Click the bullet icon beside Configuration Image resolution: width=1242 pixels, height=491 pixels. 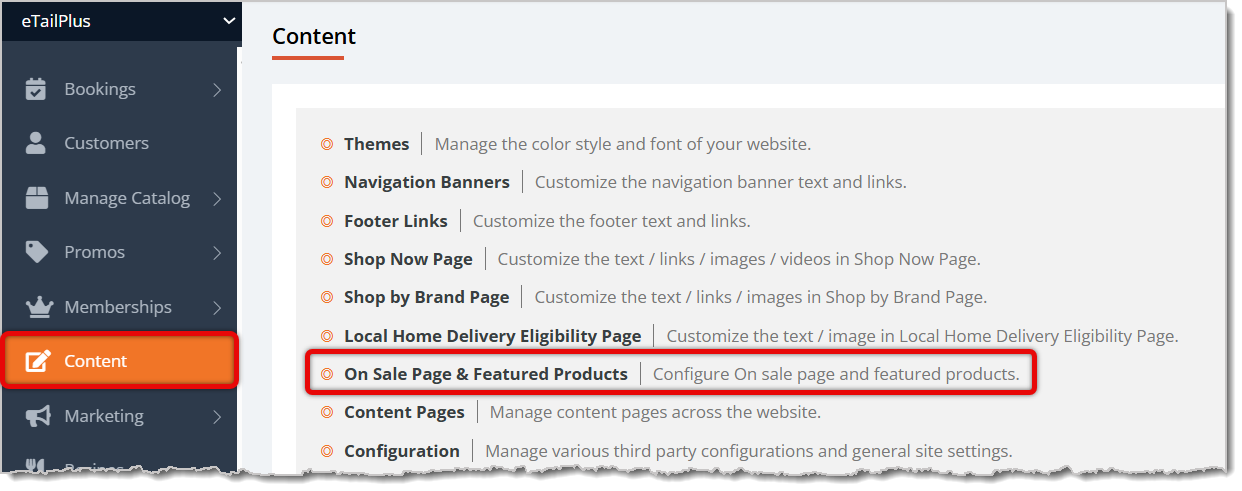point(327,451)
